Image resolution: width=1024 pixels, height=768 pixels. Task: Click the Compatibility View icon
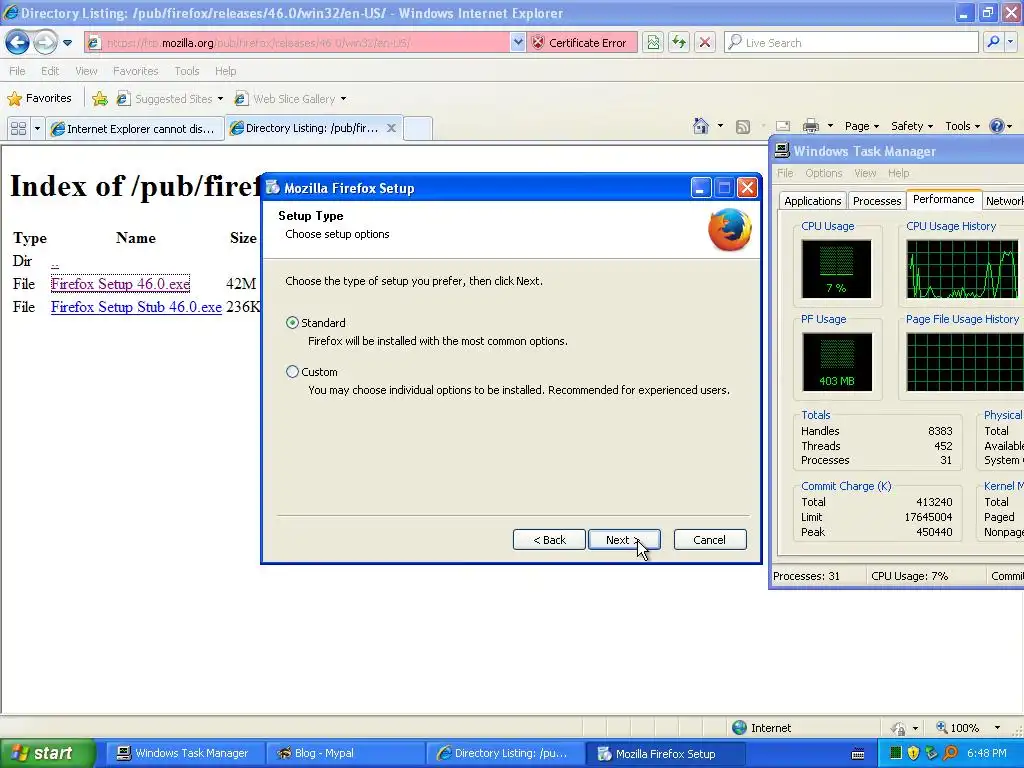click(653, 42)
